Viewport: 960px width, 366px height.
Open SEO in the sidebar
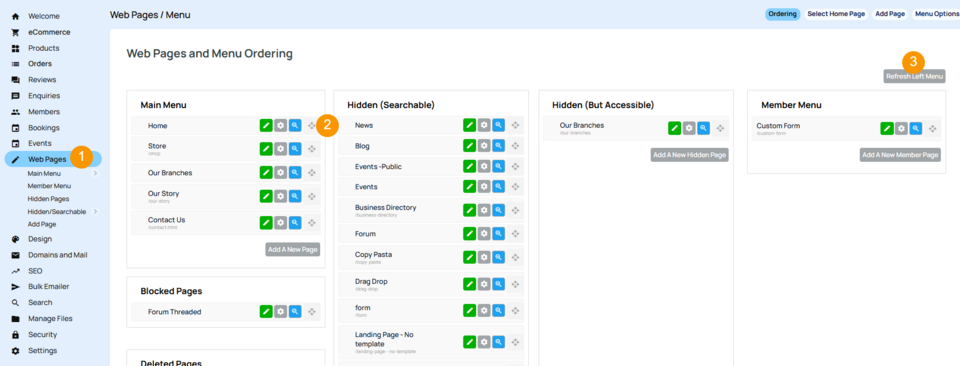(x=35, y=271)
